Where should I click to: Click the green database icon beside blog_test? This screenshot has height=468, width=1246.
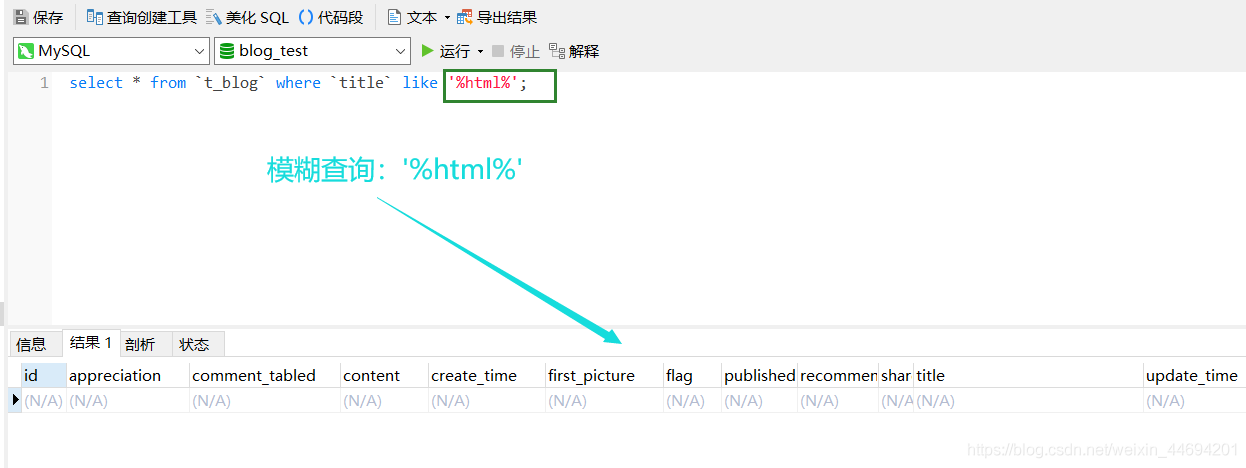click(227, 51)
